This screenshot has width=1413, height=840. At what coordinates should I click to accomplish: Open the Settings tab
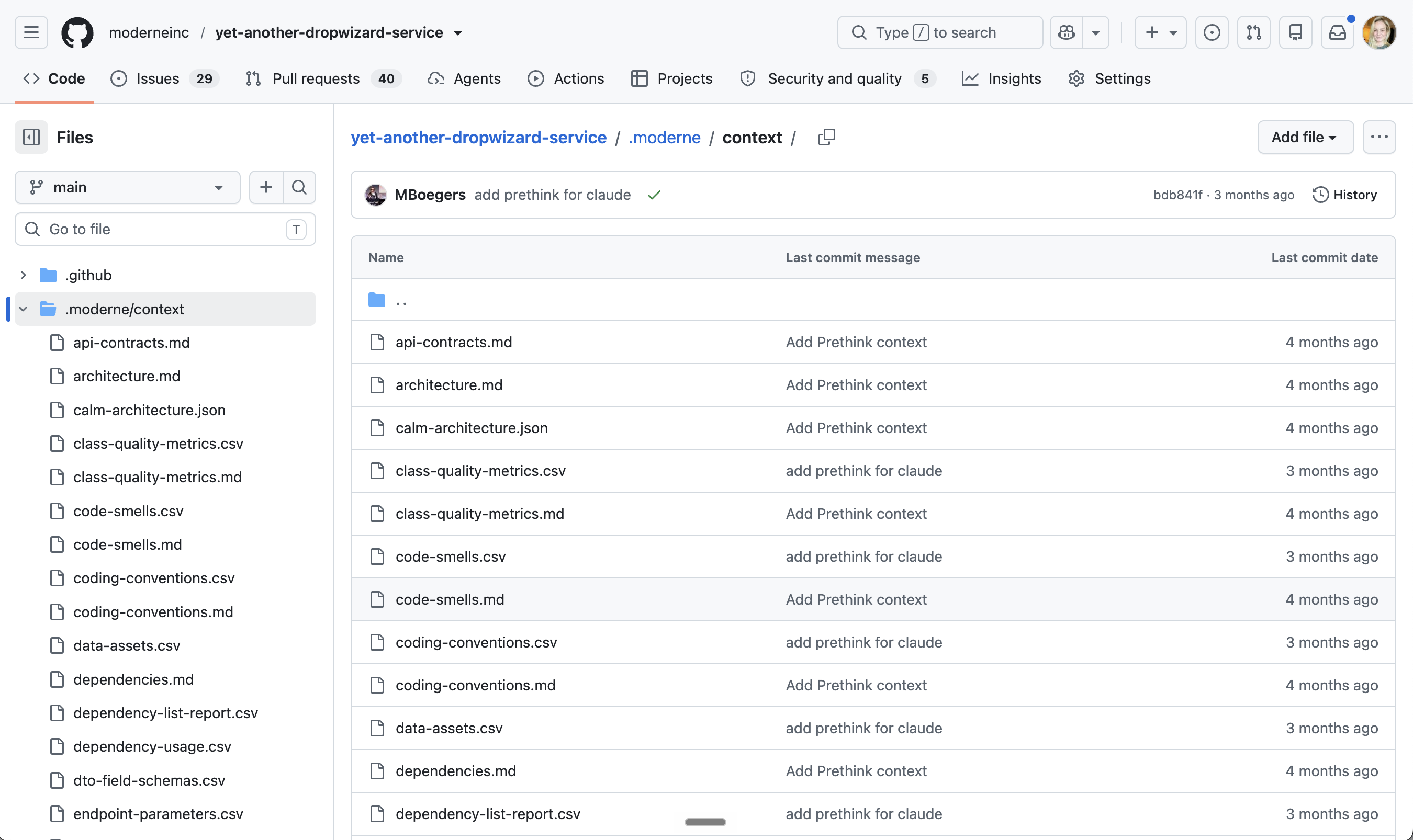coord(1109,78)
